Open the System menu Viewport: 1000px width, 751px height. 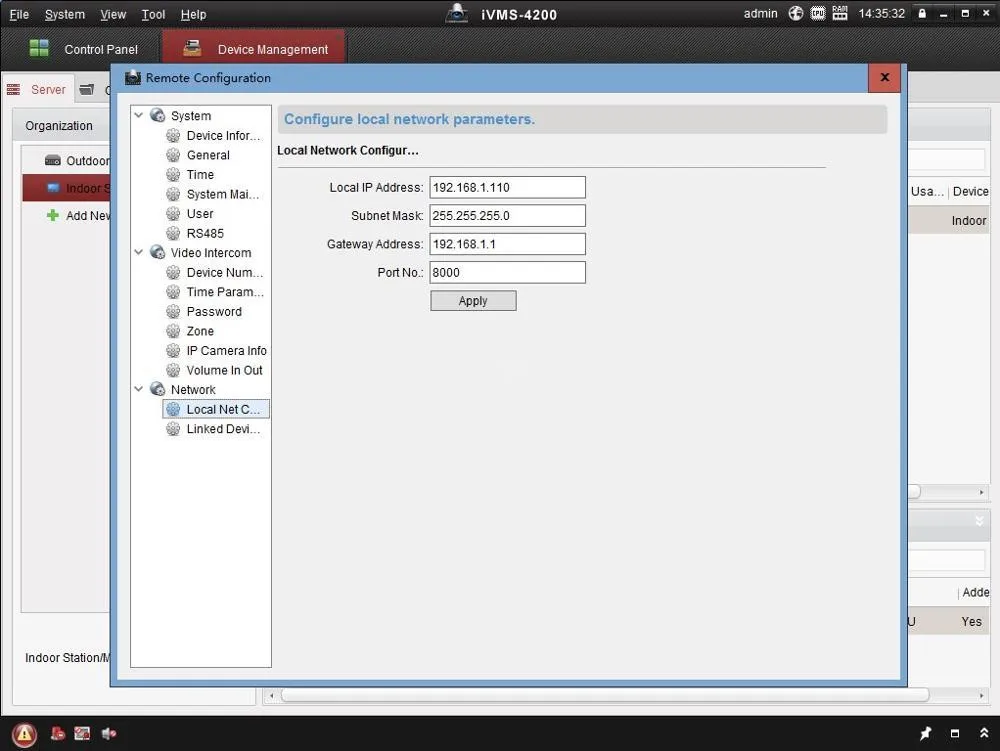click(x=64, y=14)
